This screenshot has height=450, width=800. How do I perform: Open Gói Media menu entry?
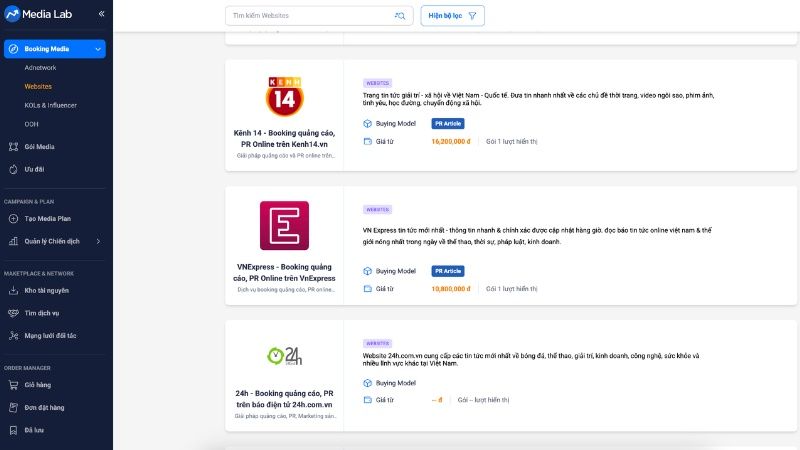click(39, 147)
